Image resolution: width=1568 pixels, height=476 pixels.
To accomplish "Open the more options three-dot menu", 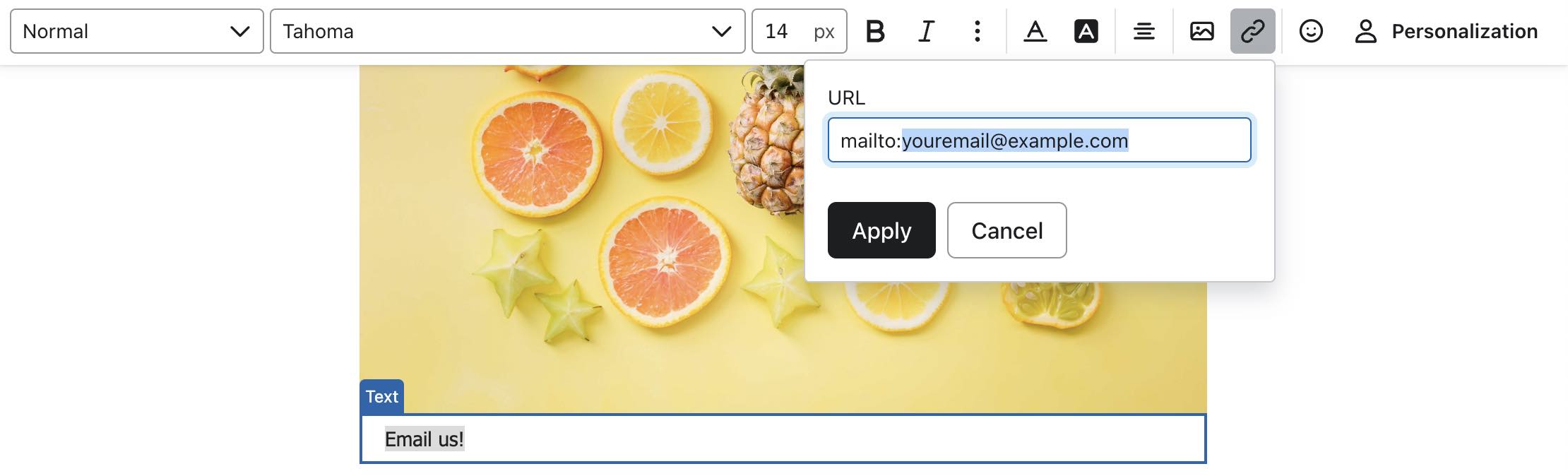I will tap(977, 31).
